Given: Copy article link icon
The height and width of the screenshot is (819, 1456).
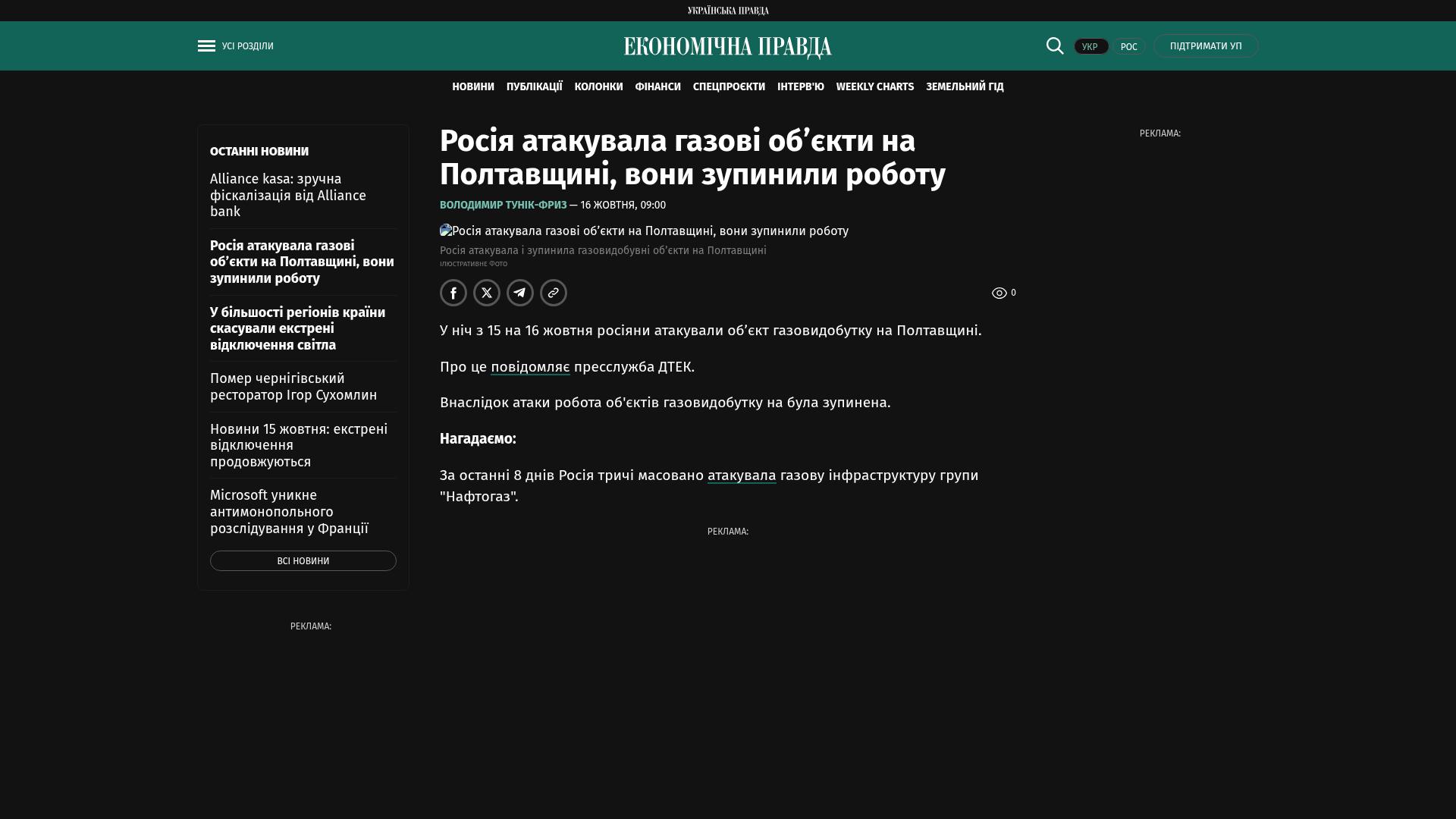Looking at the screenshot, I should click(554, 293).
